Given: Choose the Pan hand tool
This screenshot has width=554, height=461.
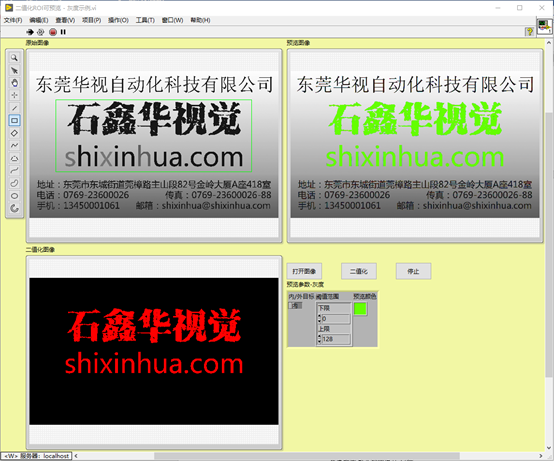Looking at the screenshot, I should coord(14,83).
